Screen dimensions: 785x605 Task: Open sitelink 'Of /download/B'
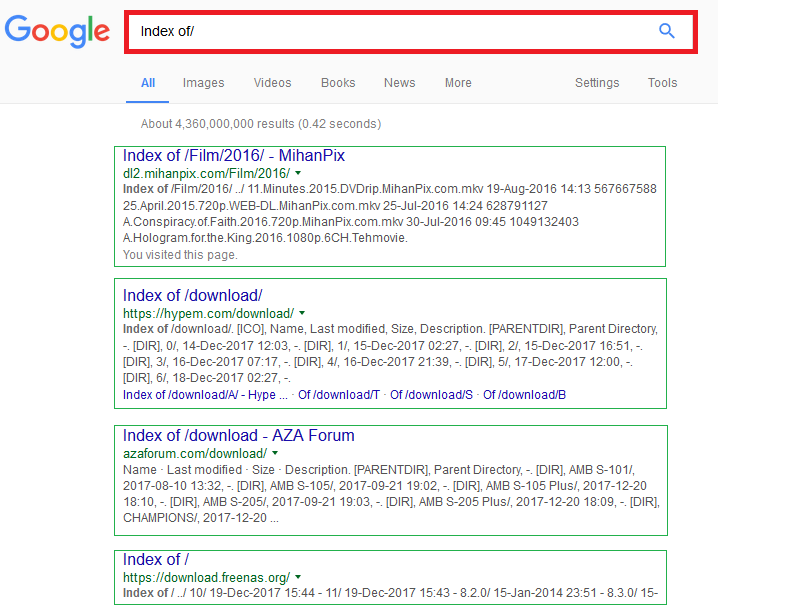524,395
